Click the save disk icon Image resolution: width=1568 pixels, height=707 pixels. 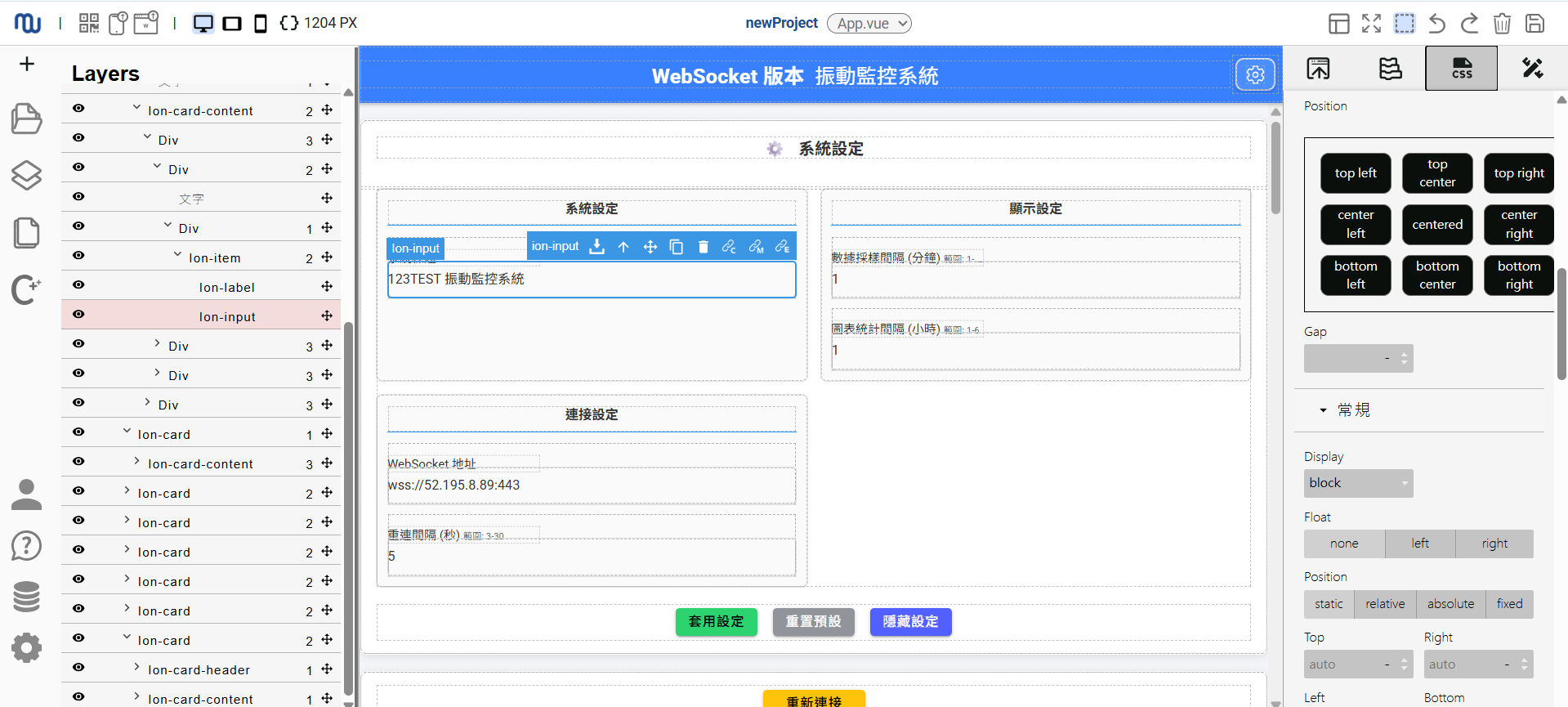coord(1534,24)
